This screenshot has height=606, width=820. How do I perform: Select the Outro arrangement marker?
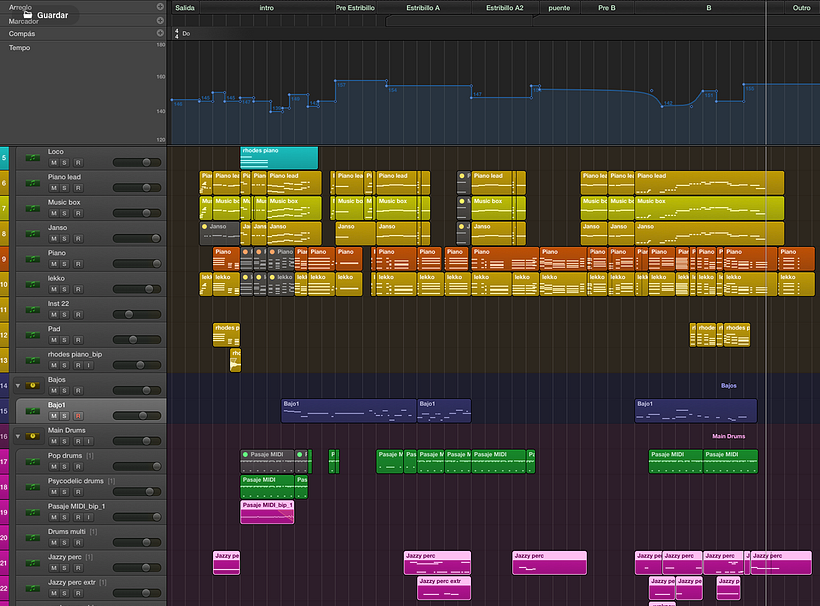801,8
